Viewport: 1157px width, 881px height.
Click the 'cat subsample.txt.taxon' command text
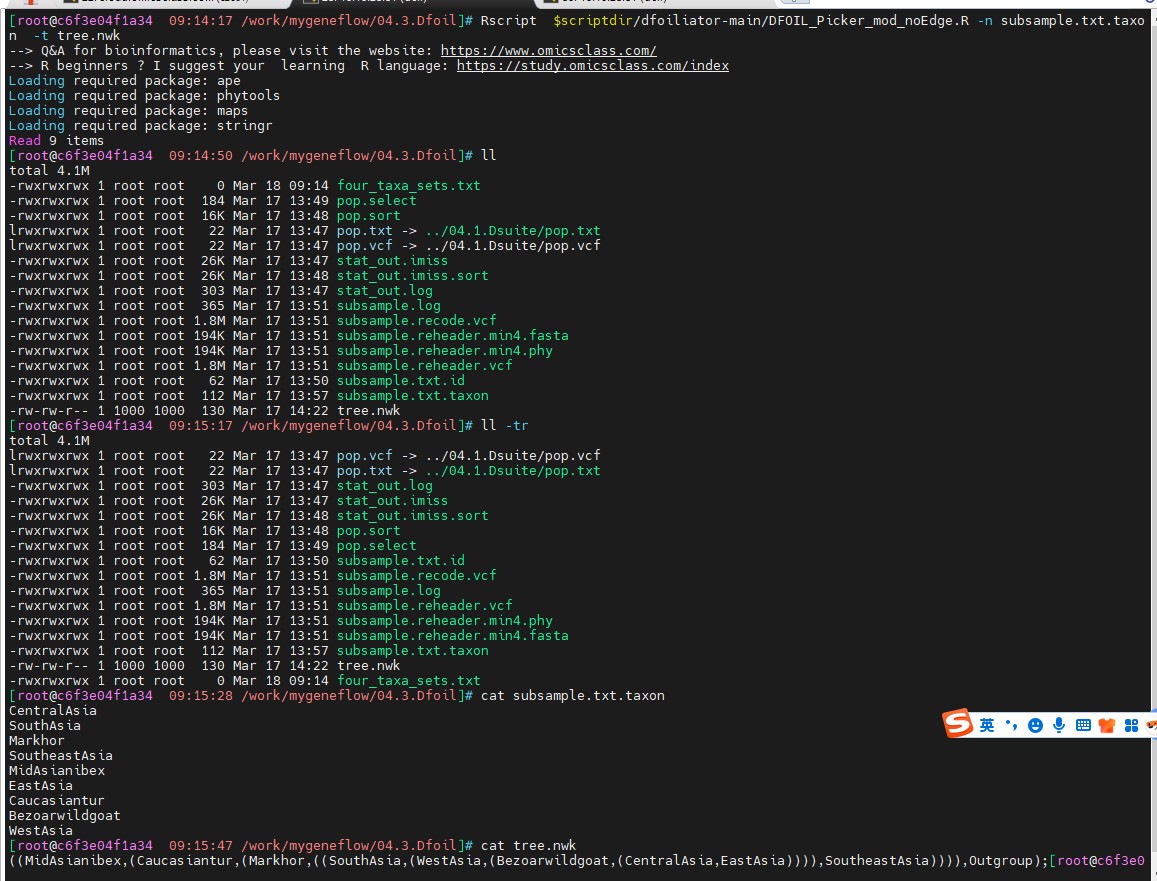[572, 696]
